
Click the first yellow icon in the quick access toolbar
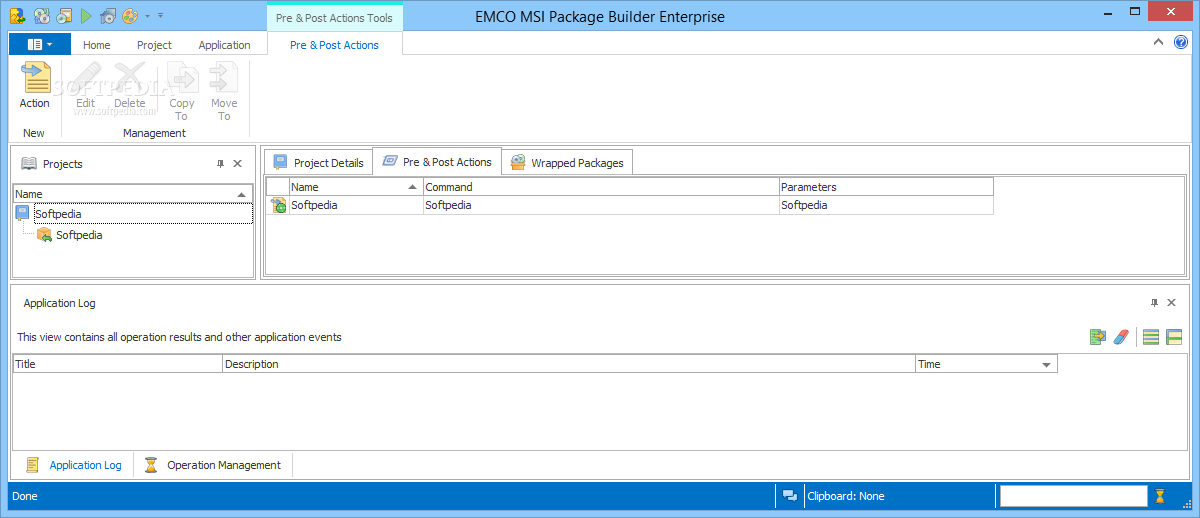click(17, 16)
